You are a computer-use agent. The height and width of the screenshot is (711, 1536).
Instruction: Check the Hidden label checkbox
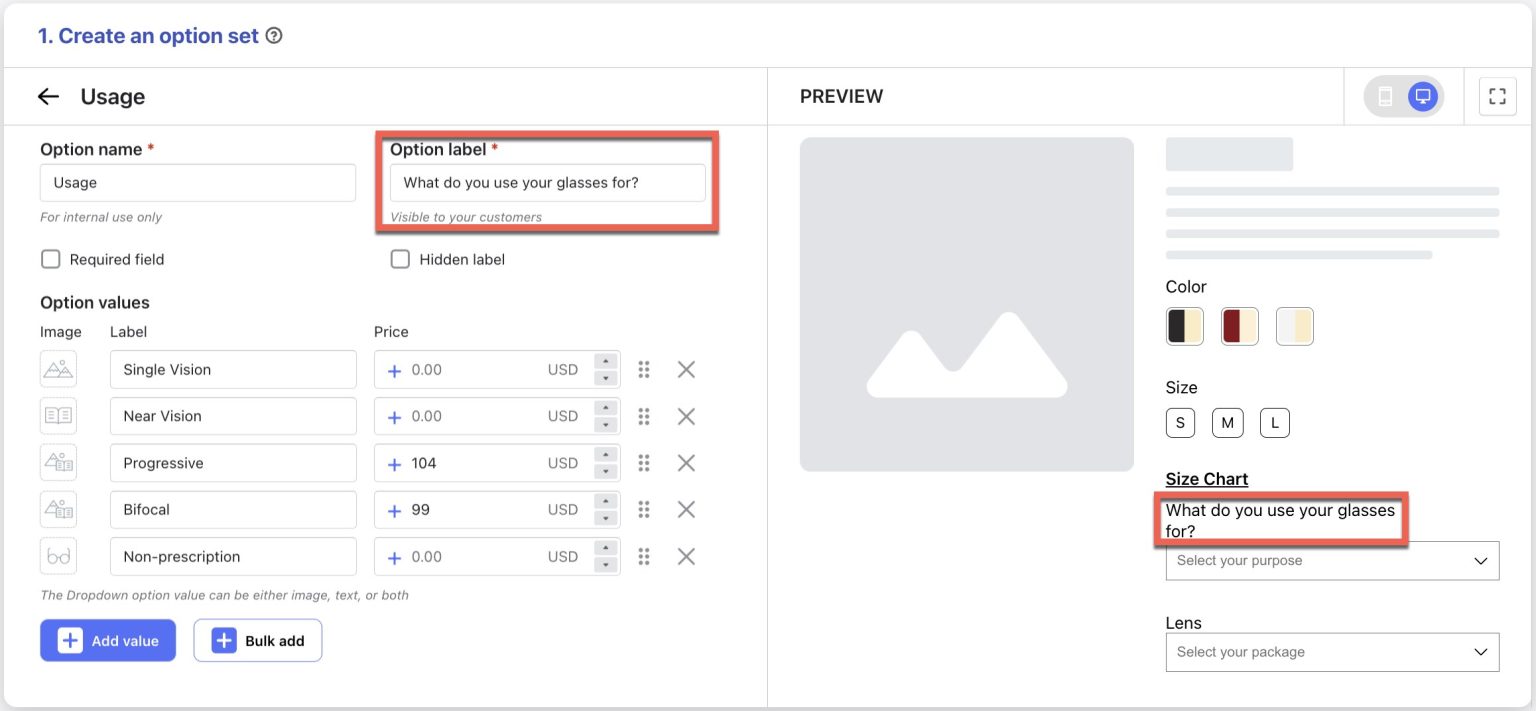point(400,259)
